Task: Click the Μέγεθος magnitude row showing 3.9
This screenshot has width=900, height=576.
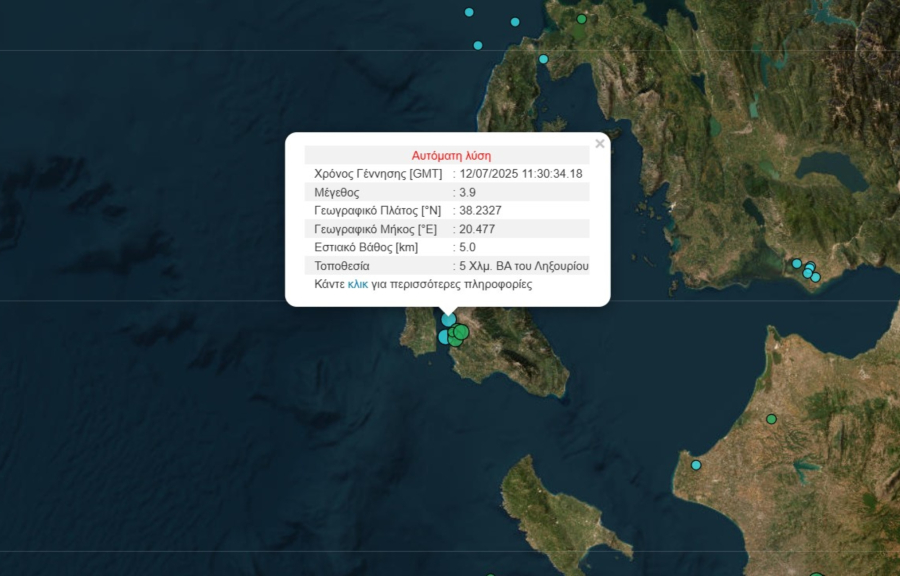Action: point(400,193)
